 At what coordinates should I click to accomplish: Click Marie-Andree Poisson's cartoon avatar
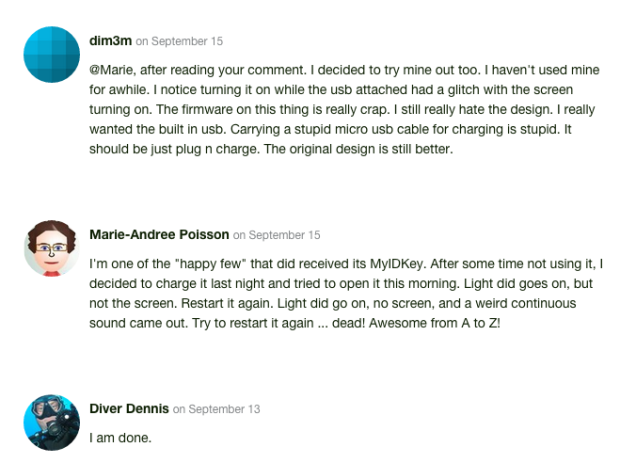(x=51, y=249)
